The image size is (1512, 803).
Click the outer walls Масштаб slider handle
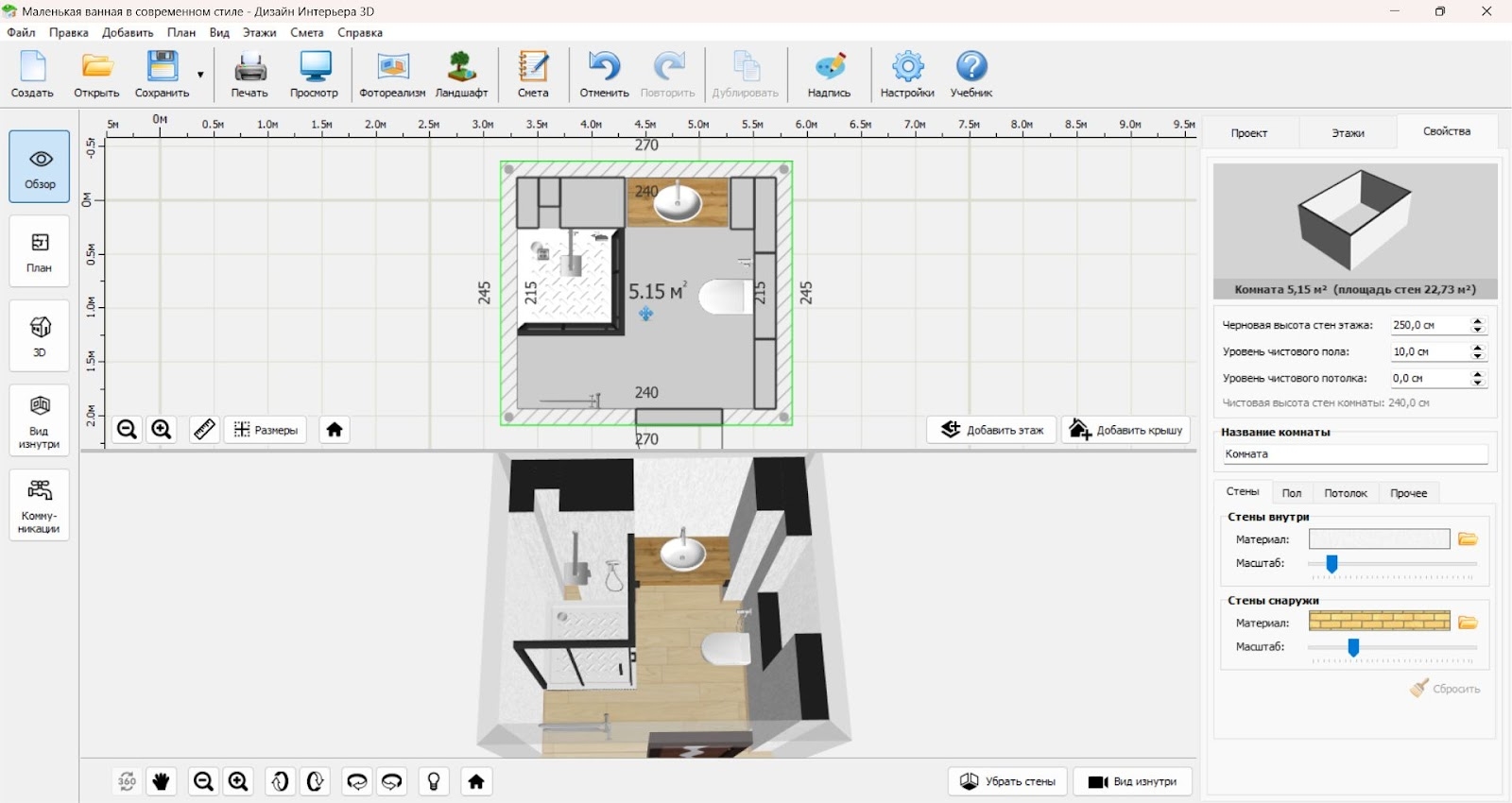[1353, 647]
